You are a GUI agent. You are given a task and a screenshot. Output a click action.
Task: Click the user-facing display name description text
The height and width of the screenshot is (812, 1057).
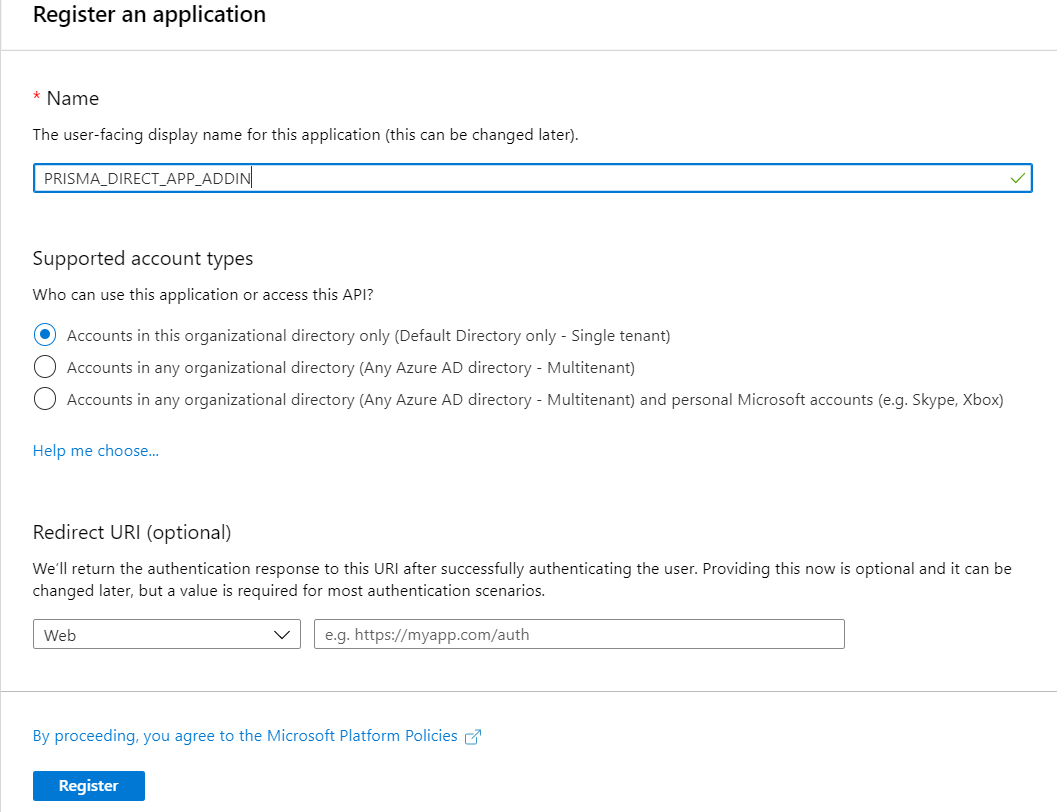coord(305,134)
